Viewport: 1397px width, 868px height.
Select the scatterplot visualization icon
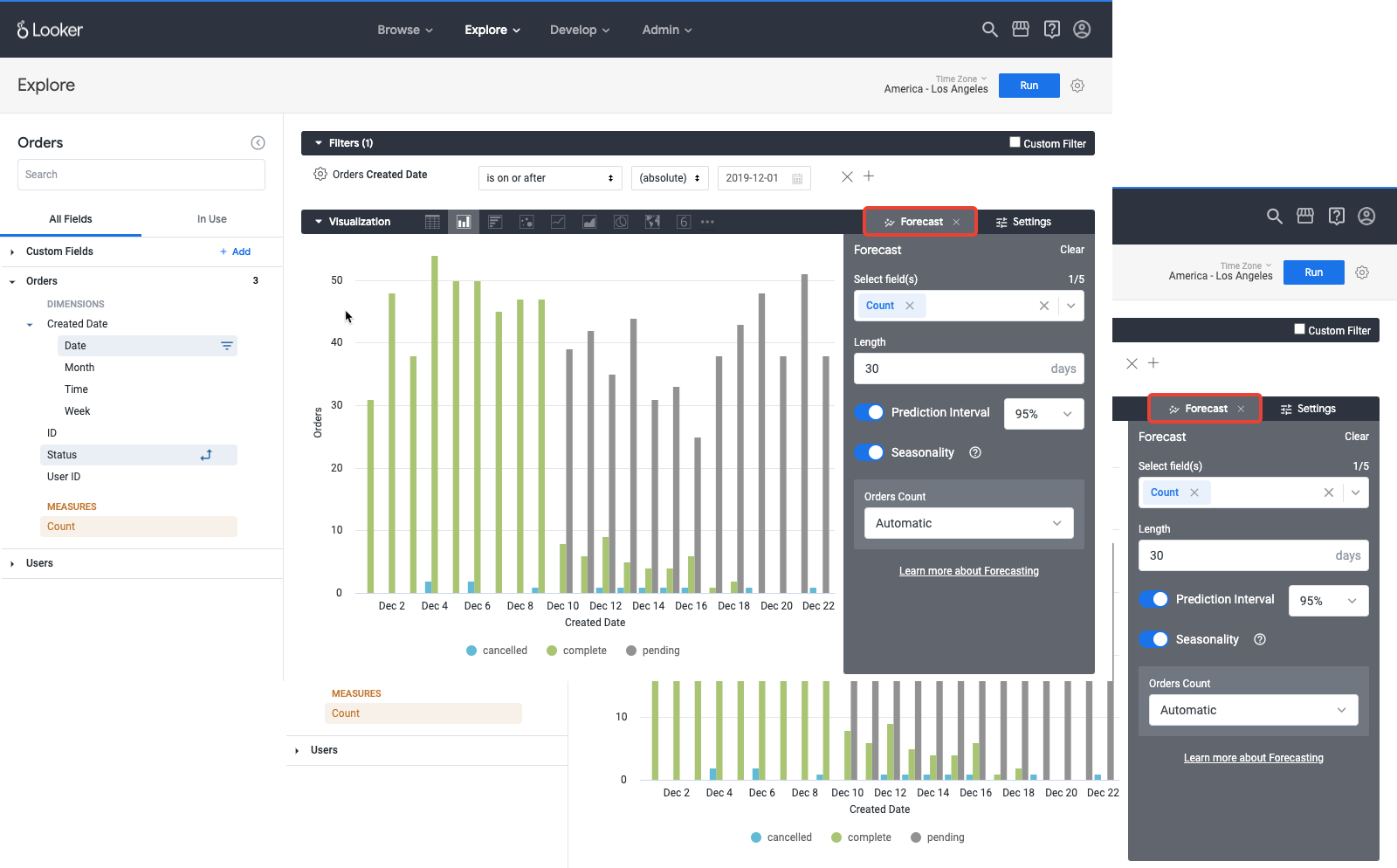pos(526,222)
